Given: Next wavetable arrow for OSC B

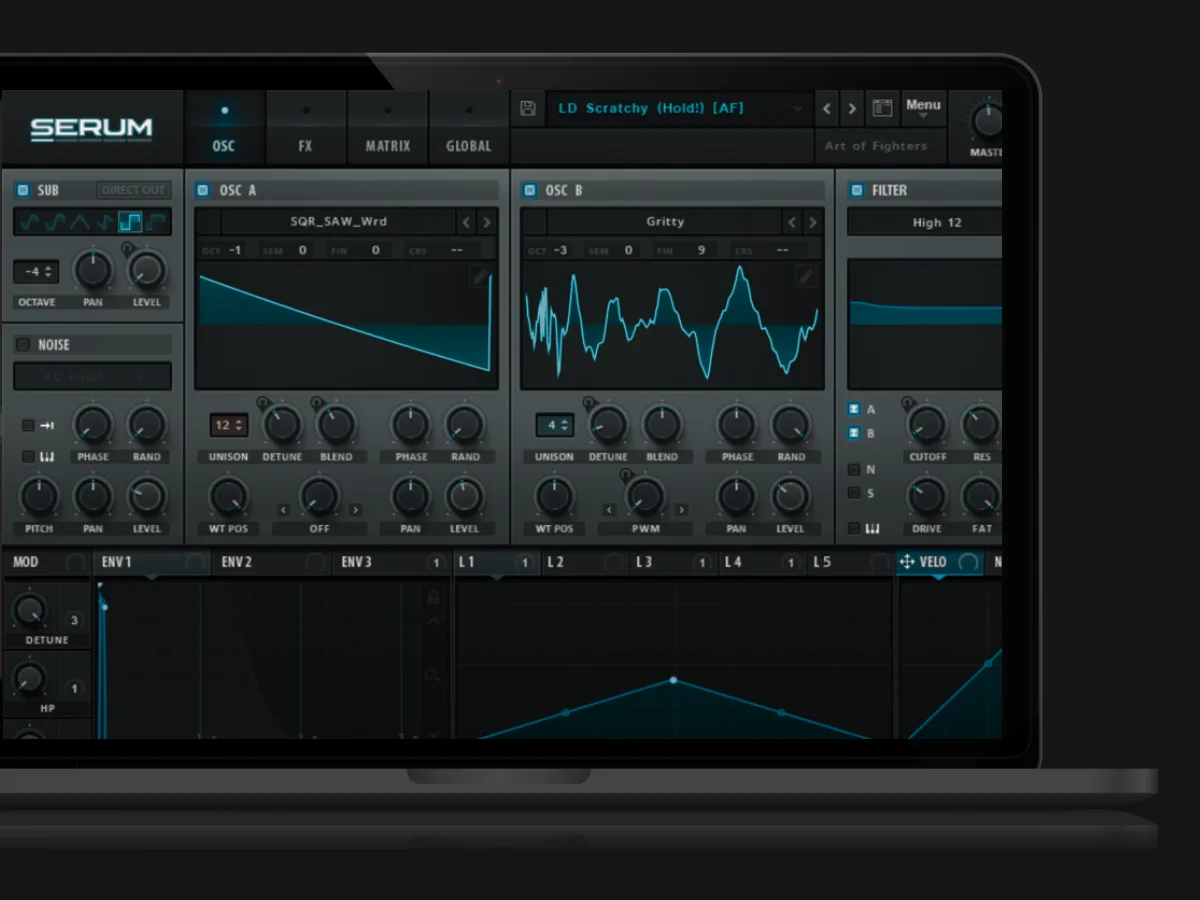Looking at the screenshot, I should pyautogui.click(x=813, y=222).
